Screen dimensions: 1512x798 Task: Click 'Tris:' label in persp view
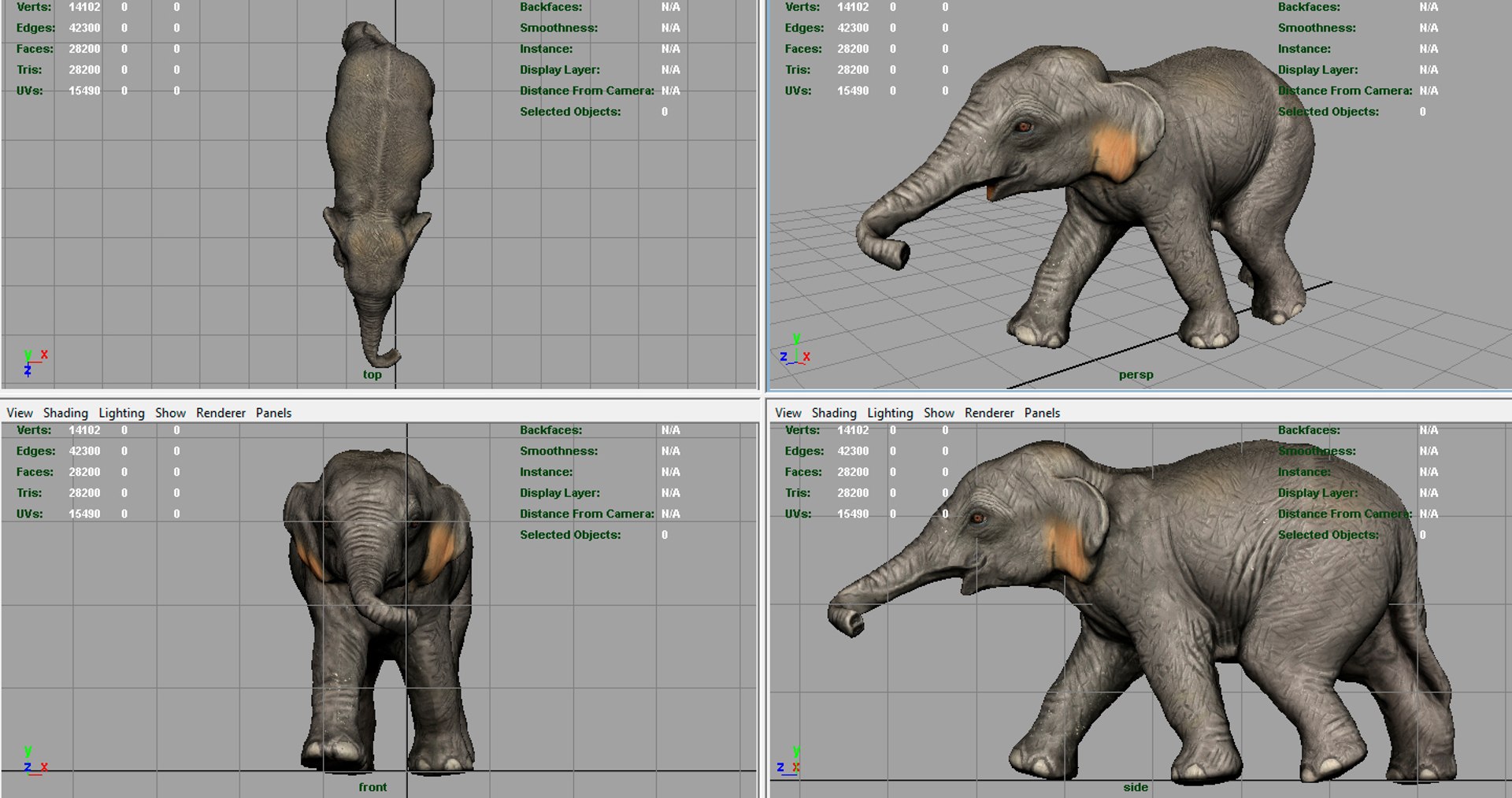(798, 69)
